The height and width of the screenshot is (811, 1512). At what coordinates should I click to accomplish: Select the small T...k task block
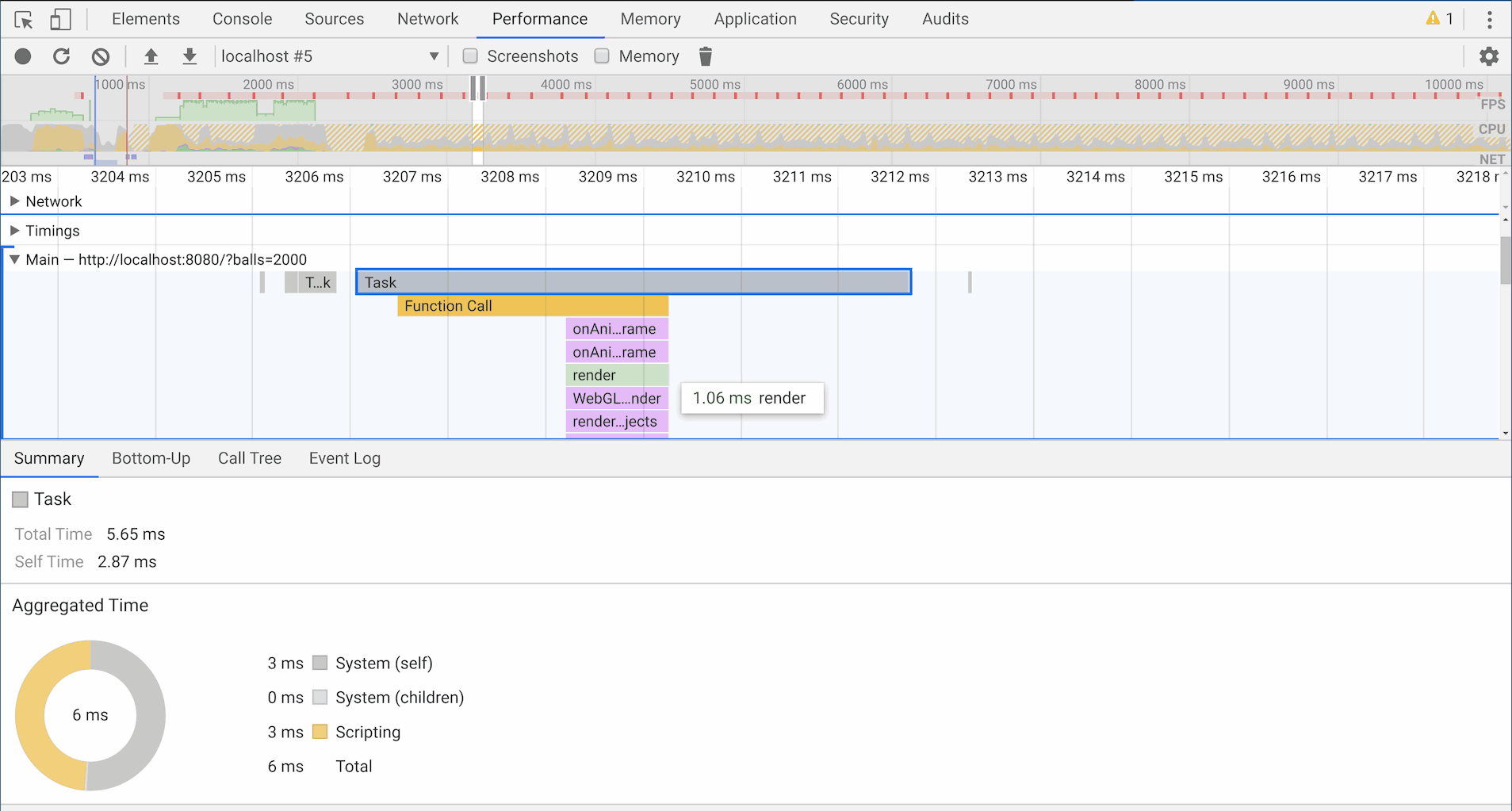tap(318, 282)
